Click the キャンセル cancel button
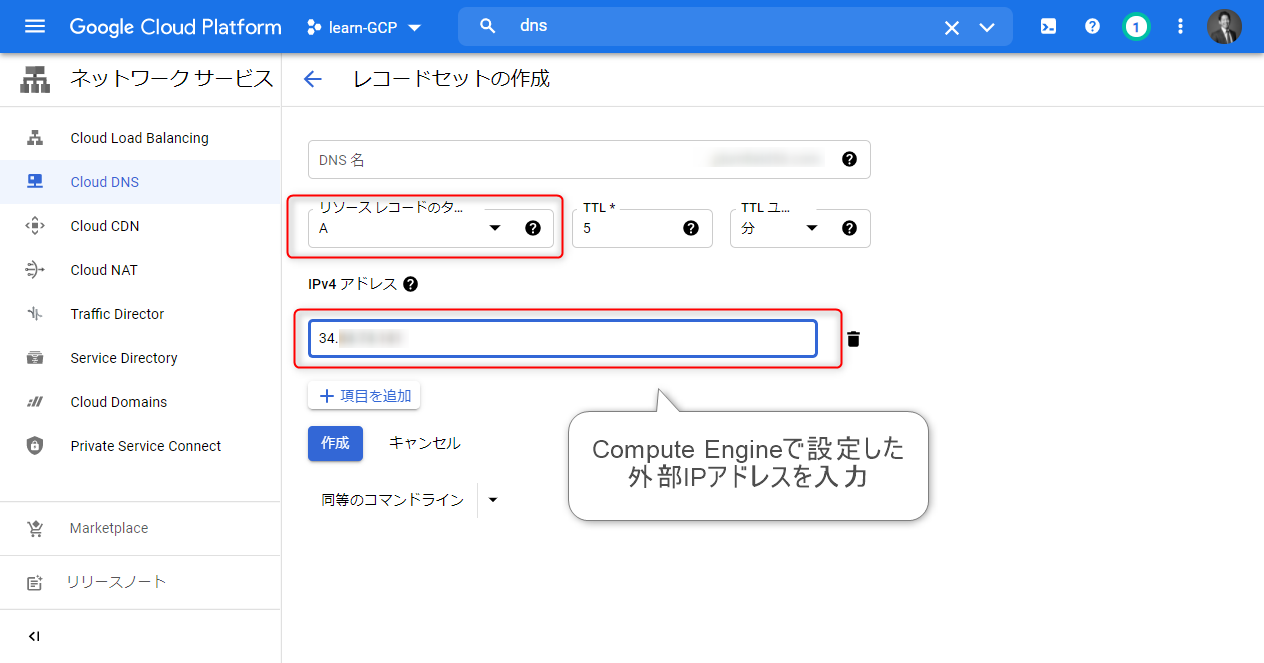Image resolution: width=1264 pixels, height=663 pixels. pyautogui.click(x=425, y=443)
